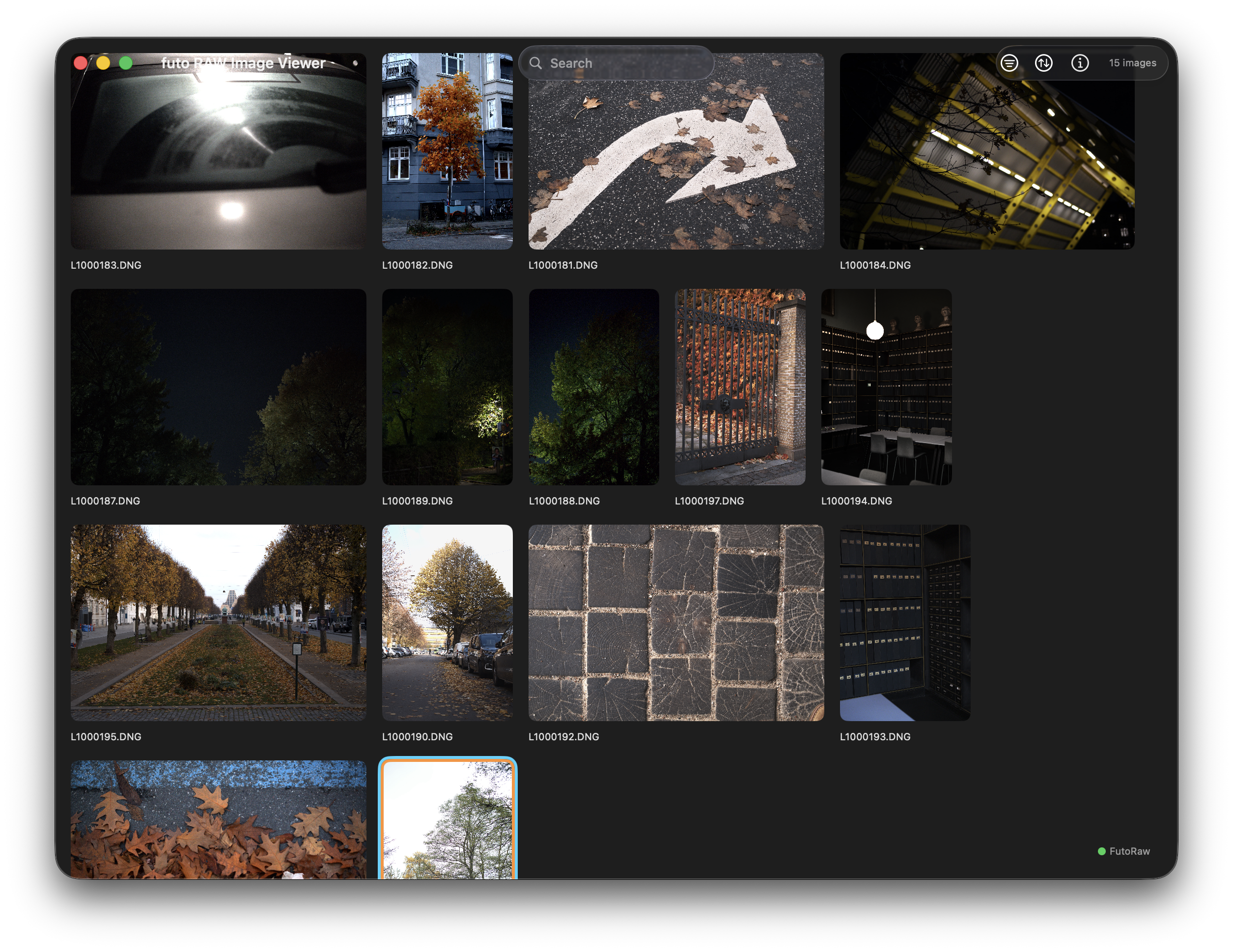Select L1000182.DNG orange tree building photo

point(447,151)
